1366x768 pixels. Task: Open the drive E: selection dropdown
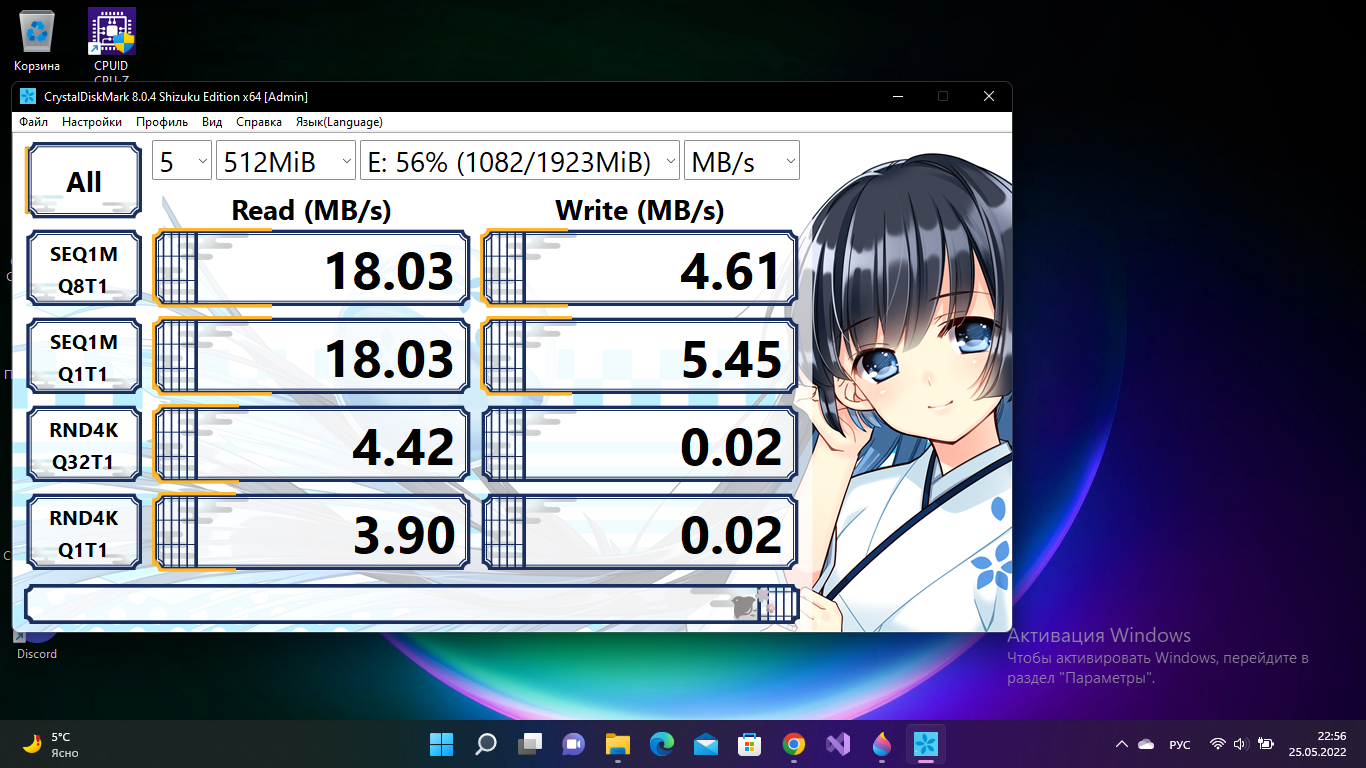pyautogui.click(x=520, y=161)
